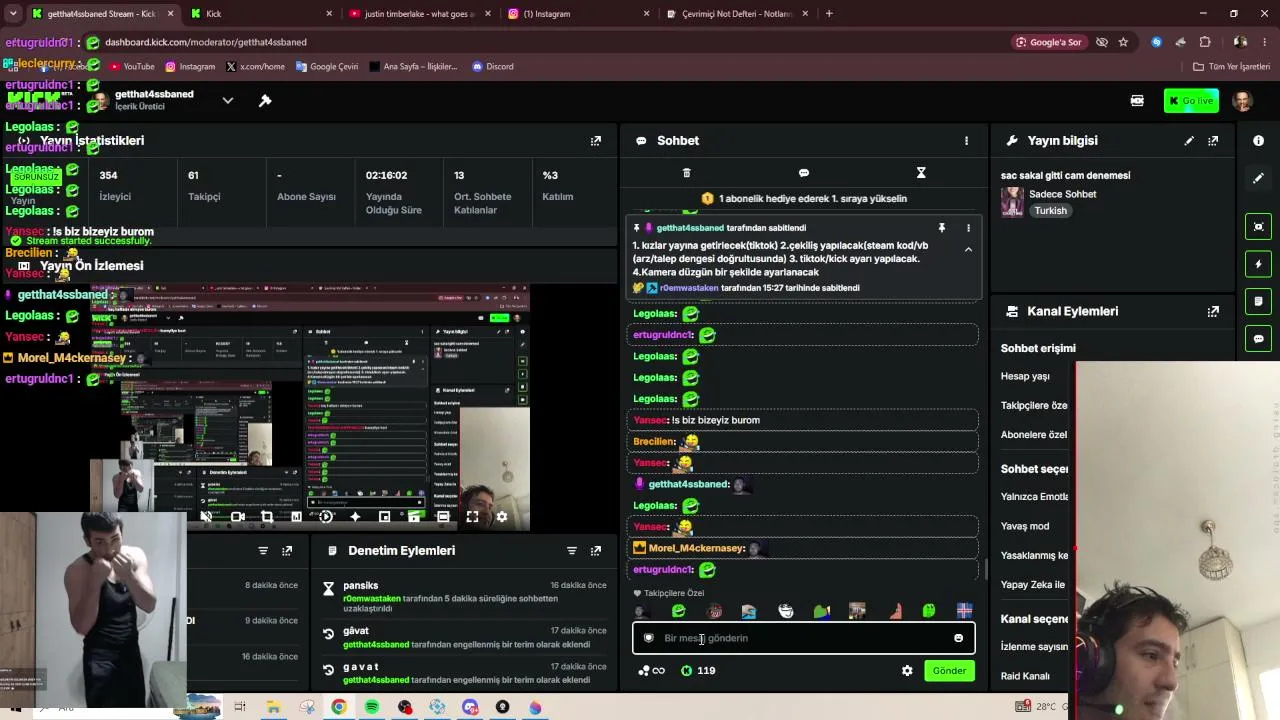
Task: Click the pin icon next to channel name
Action: click(265, 100)
